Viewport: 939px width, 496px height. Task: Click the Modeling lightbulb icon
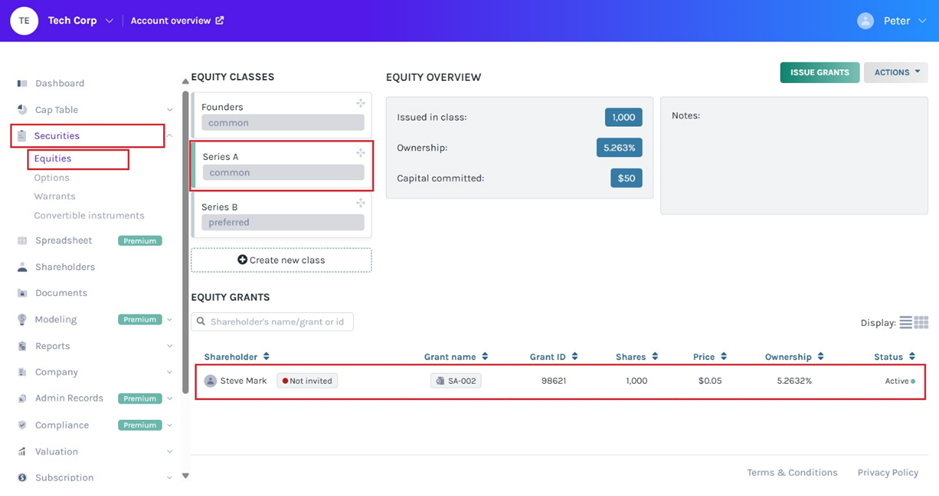pos(22,320)
